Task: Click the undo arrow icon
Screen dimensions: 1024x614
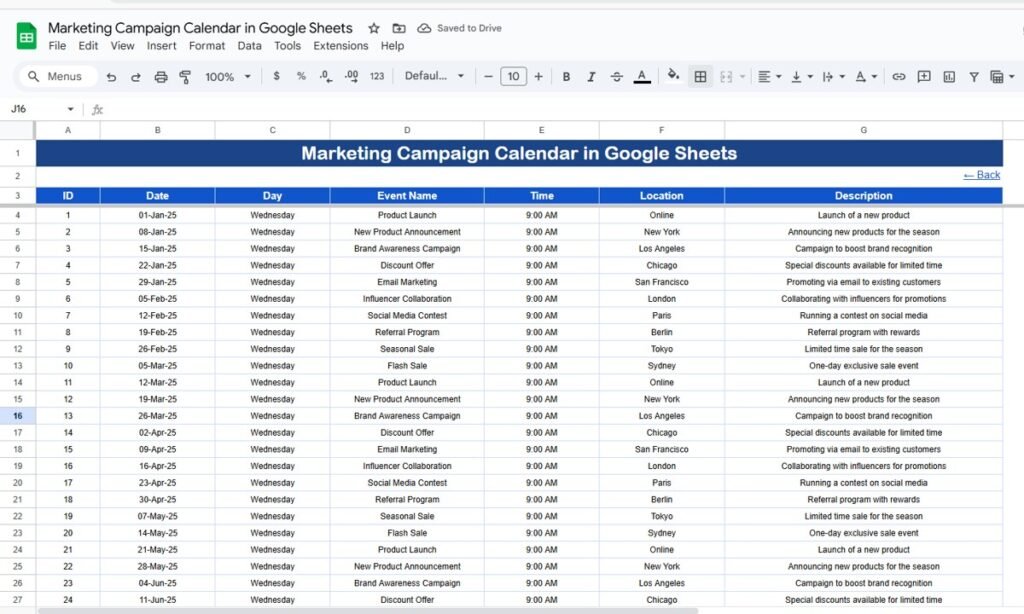Action: click(111, 77)
